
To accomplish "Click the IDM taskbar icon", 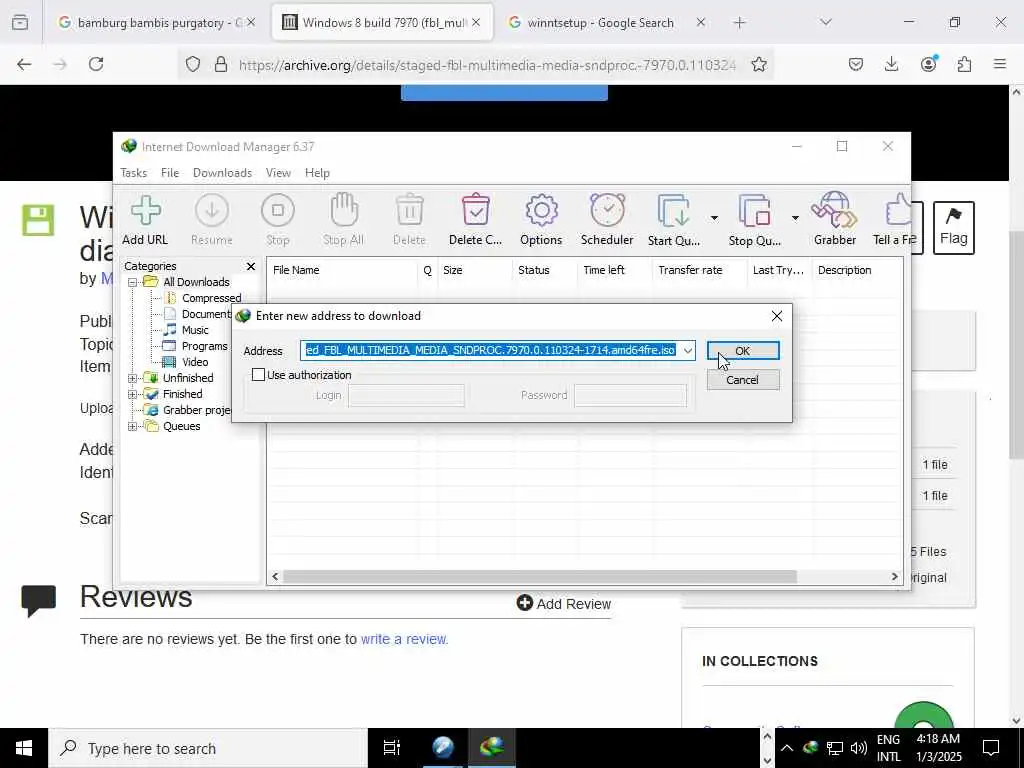I will 492,748.
